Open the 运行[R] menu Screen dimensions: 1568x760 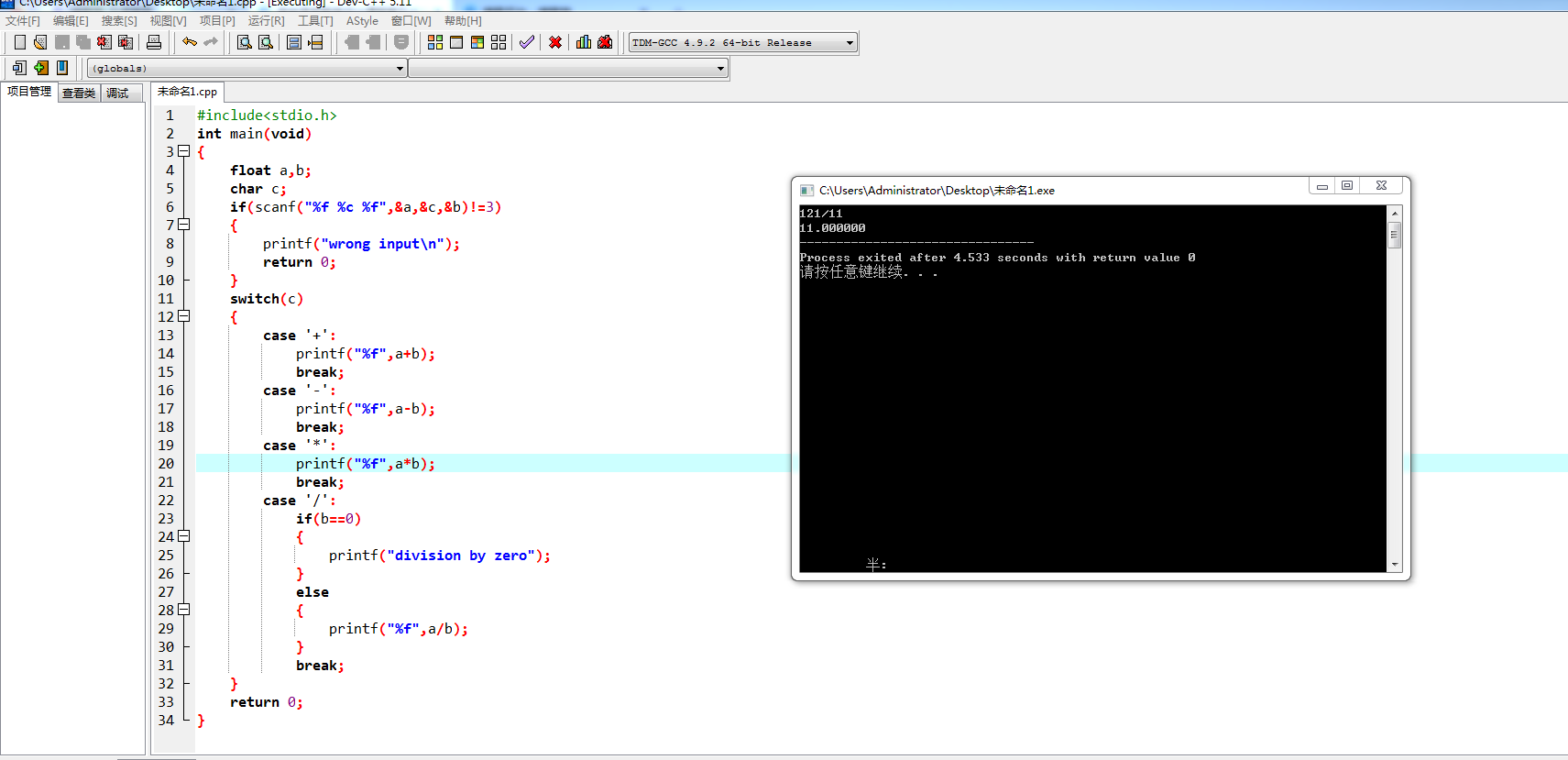coord(266,20)
